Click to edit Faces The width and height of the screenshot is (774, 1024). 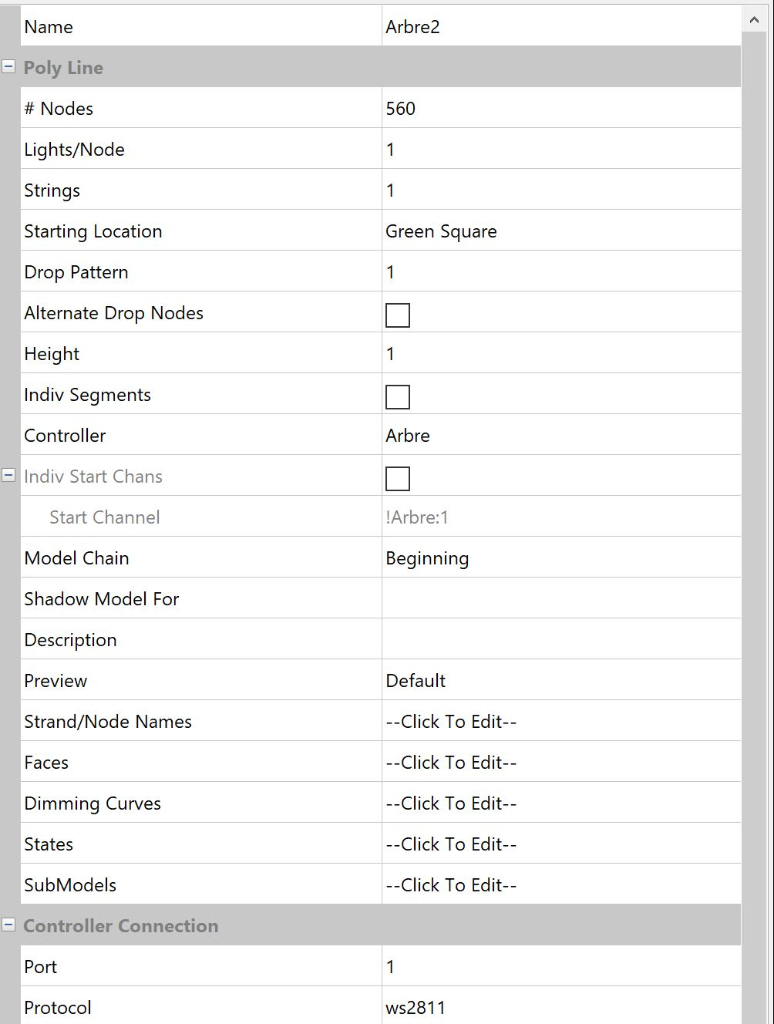(x=560, y=762)
